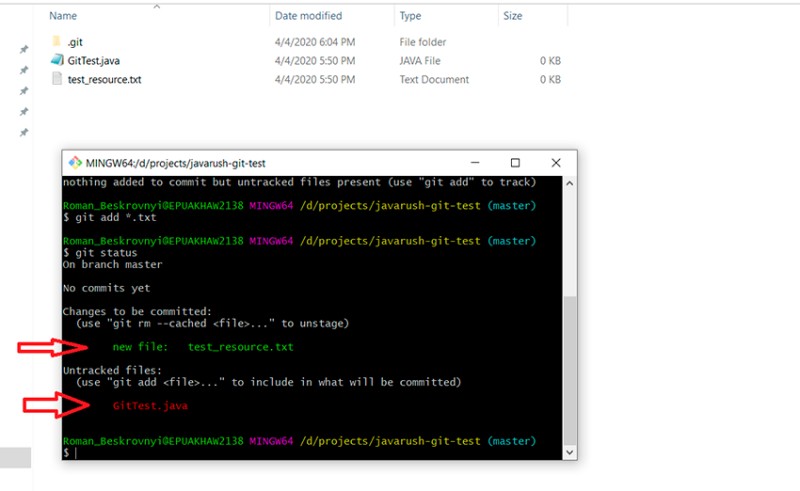
Task: Click the topmost pin icon in the sidebar
Action: point(23,50)
